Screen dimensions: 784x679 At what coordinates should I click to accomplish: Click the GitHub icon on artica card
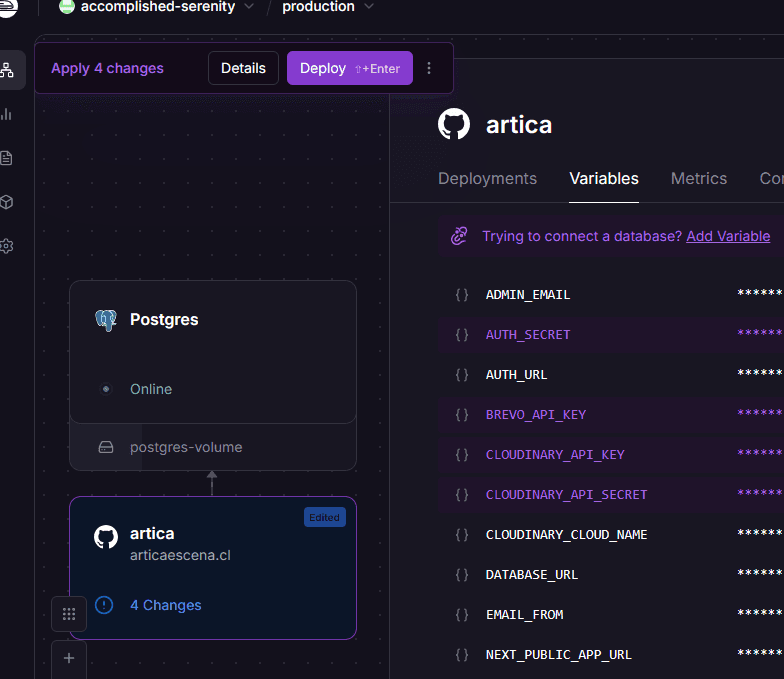click(x=106, y=536)
